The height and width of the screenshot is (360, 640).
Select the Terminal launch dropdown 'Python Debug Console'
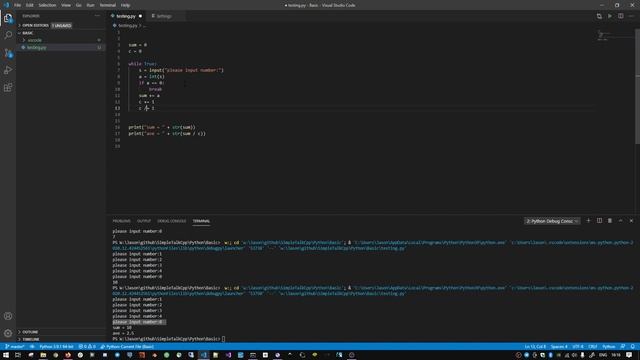[x=552, y=221]
